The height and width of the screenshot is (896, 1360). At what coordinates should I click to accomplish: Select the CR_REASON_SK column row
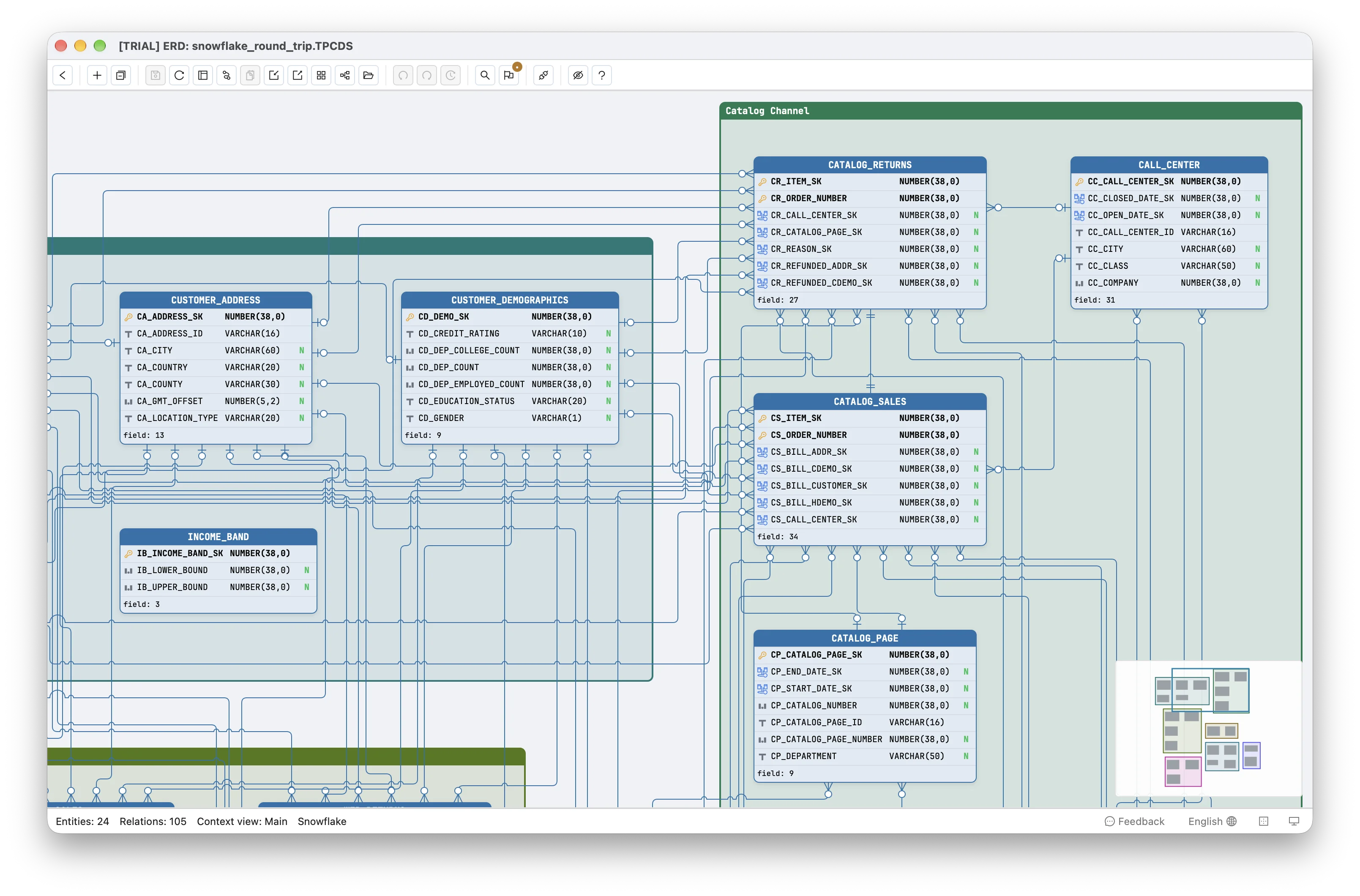870,249
